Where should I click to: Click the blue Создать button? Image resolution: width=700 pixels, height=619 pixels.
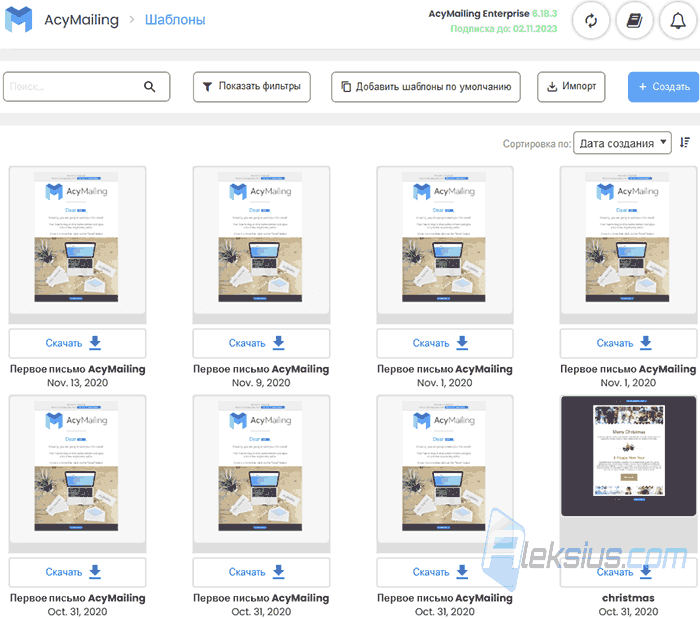[x=663, y=87]
